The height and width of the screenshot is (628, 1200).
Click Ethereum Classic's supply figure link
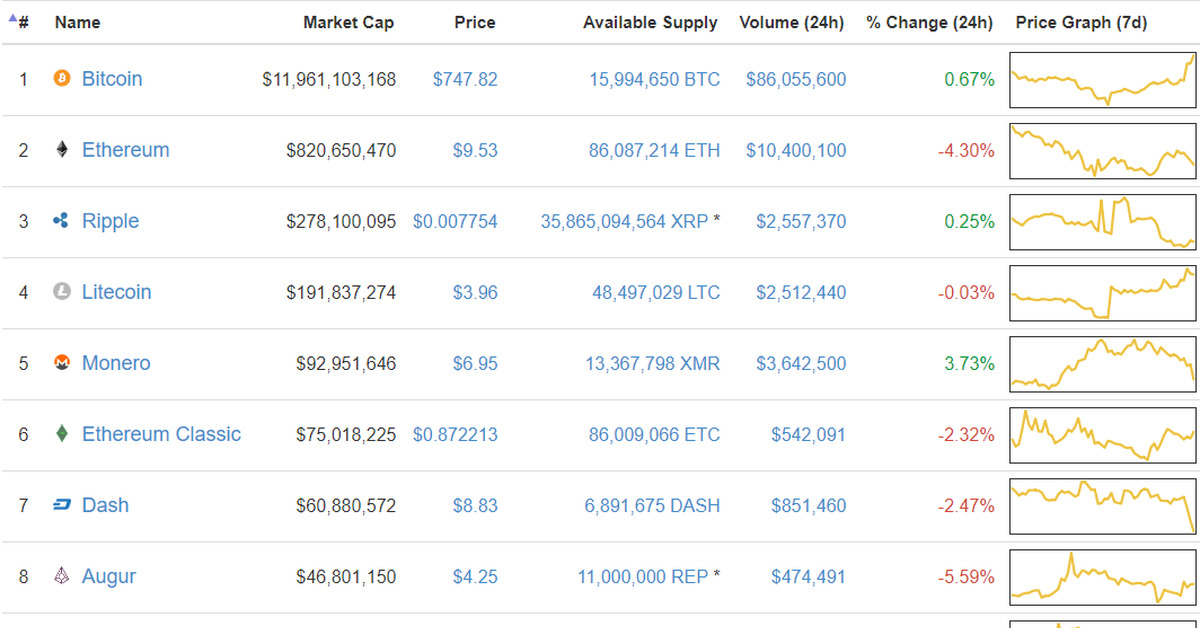tap(654, 434)
